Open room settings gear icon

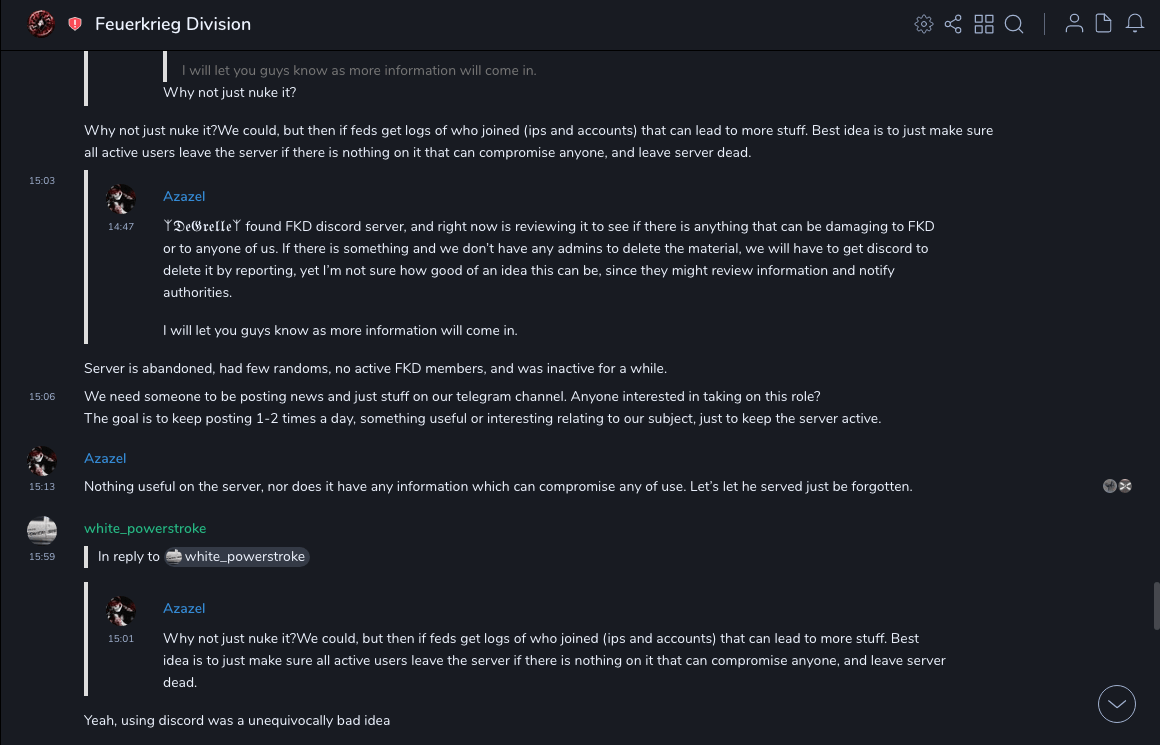(923, 24)
